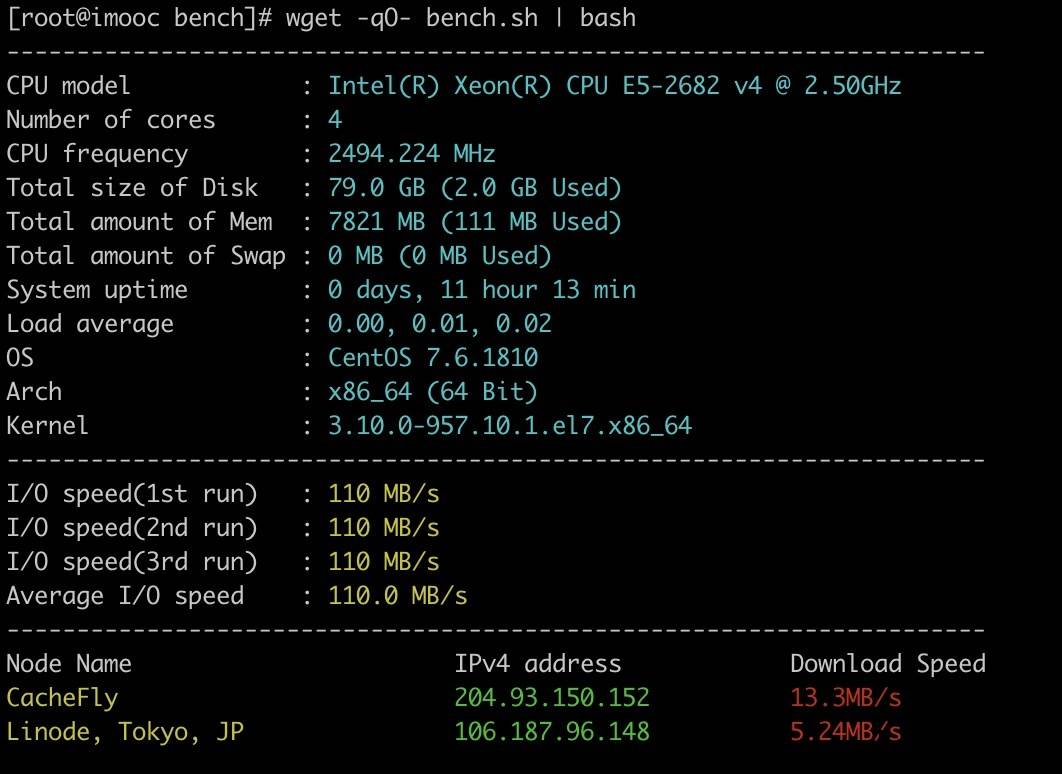This screenshot has width=1062, height=774.
Task: Click the System uptime value
Action: click(481, 290)
